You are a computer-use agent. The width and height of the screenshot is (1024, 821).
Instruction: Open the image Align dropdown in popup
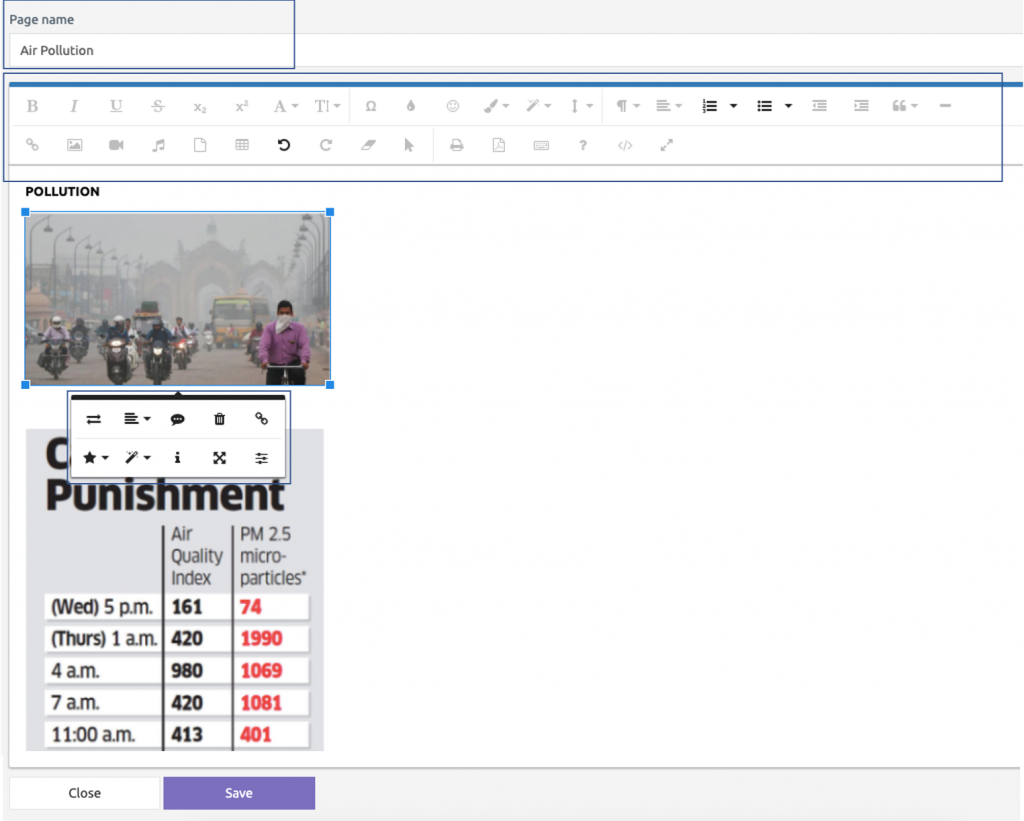point(136,420)
